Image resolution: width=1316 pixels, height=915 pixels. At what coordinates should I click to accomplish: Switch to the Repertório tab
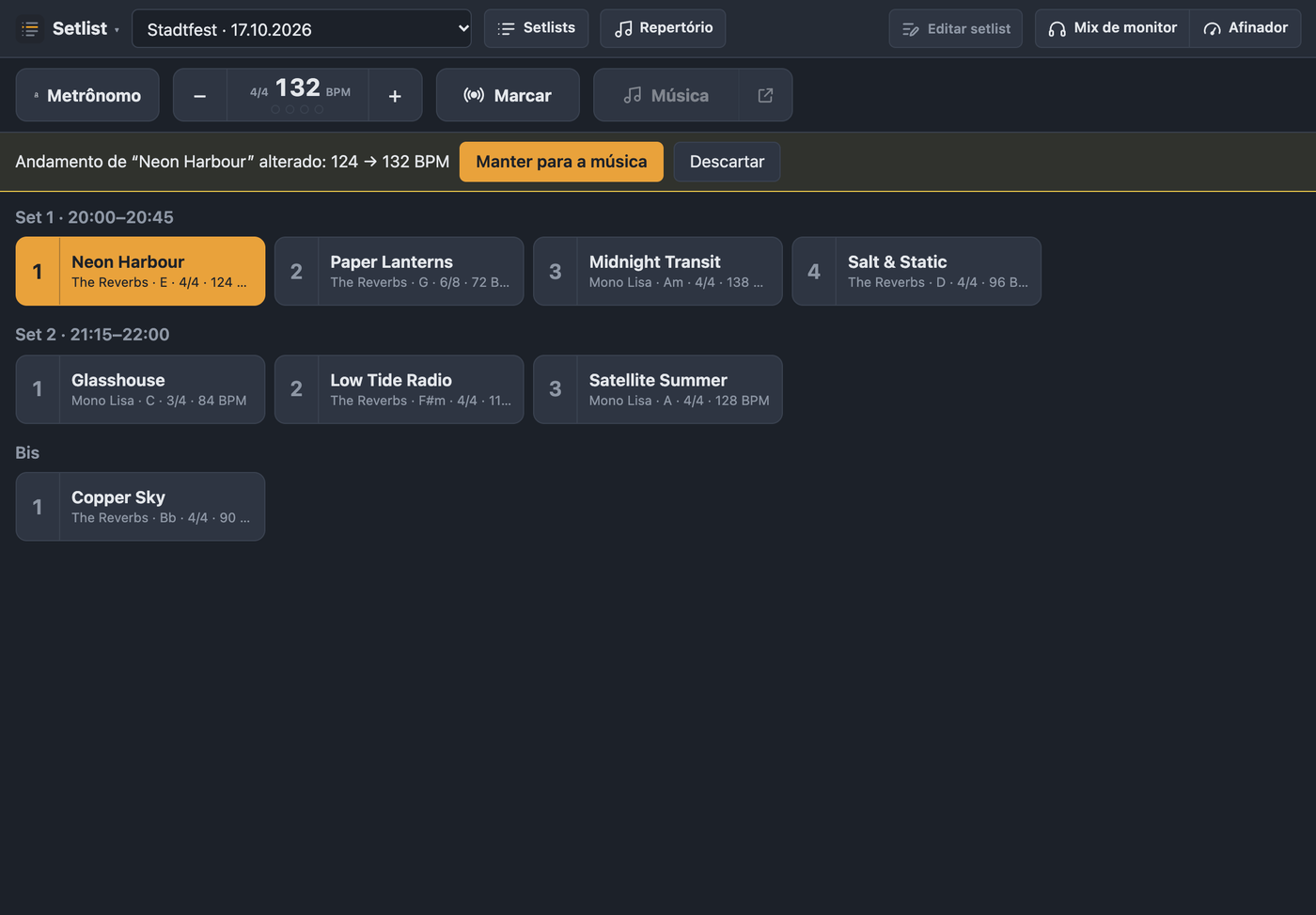(663, 28)
